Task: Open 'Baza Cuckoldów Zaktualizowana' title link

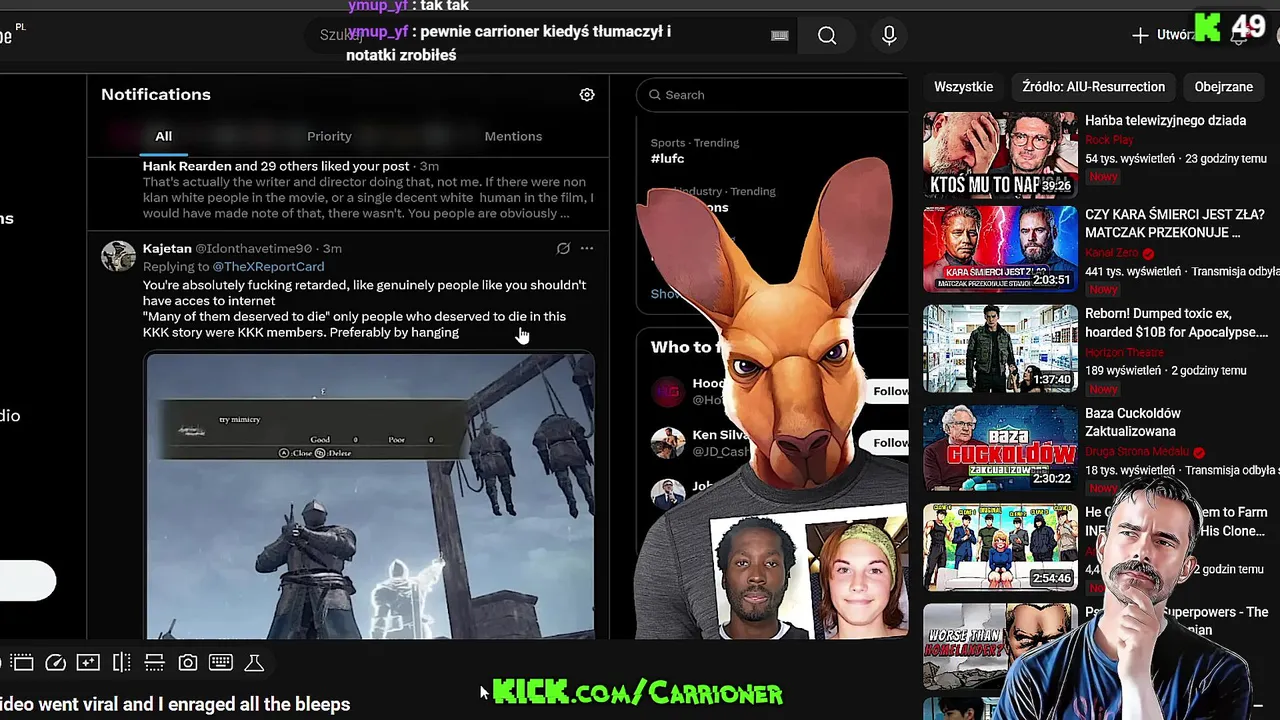Action: point(1133,422)
